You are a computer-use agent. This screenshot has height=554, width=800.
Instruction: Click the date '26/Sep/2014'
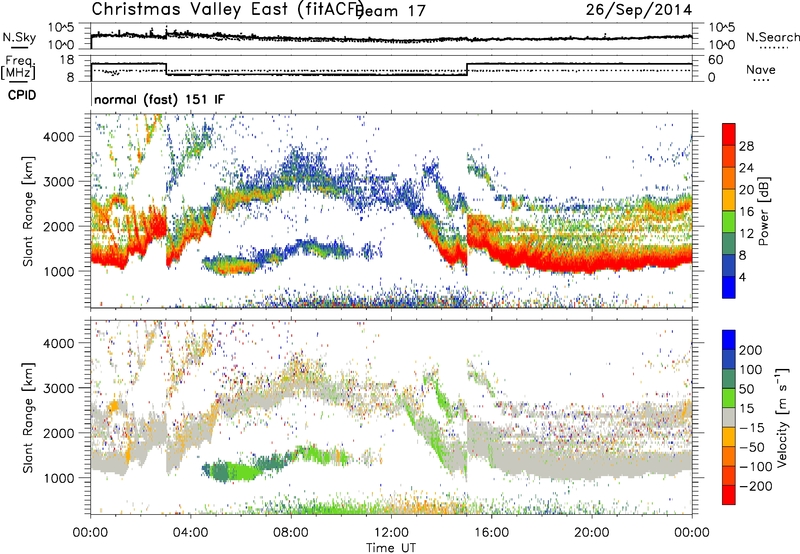pyautogui.click(x=639, y=9)
